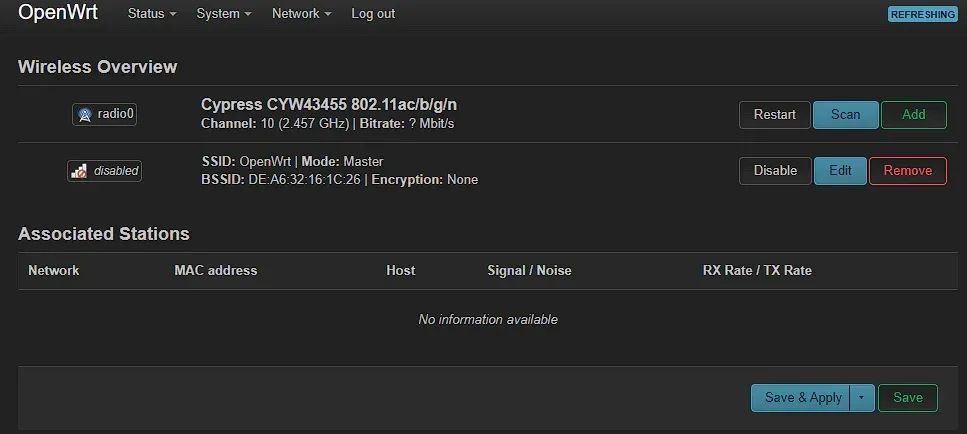The width and height of the screenshot is (967, 434).
Task: Click the MAC address column header
Action: [x=215, y=270]
